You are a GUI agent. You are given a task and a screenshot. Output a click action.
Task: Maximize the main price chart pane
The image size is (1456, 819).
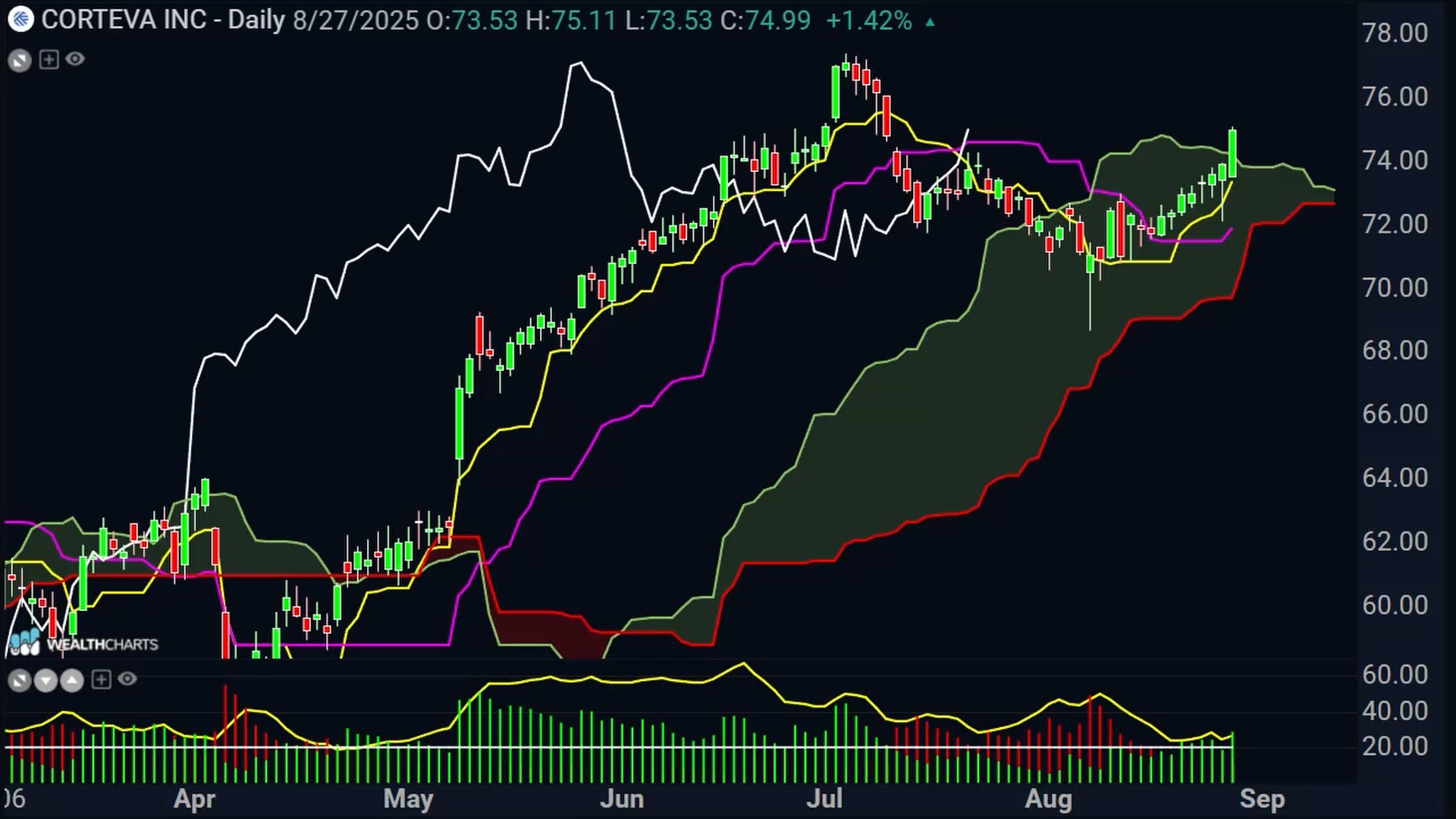20,60
